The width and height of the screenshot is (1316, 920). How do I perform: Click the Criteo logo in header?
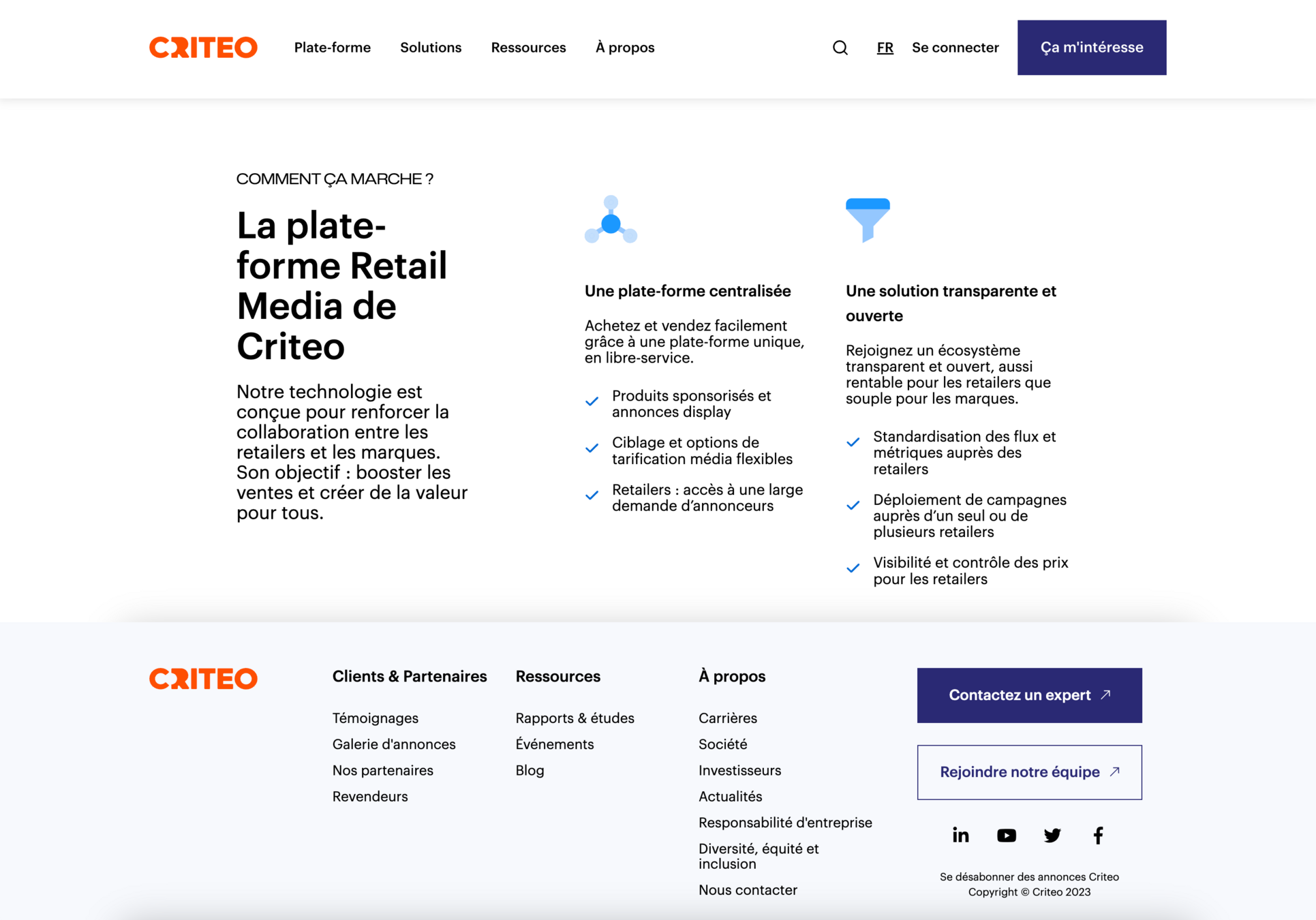click(x=203, y=48)
